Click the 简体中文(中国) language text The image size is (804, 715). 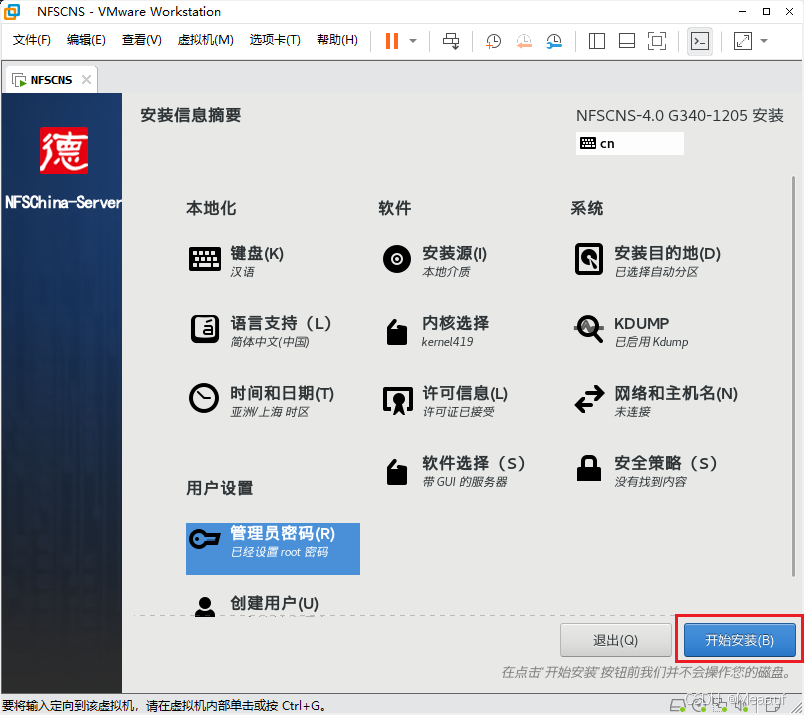270,342
